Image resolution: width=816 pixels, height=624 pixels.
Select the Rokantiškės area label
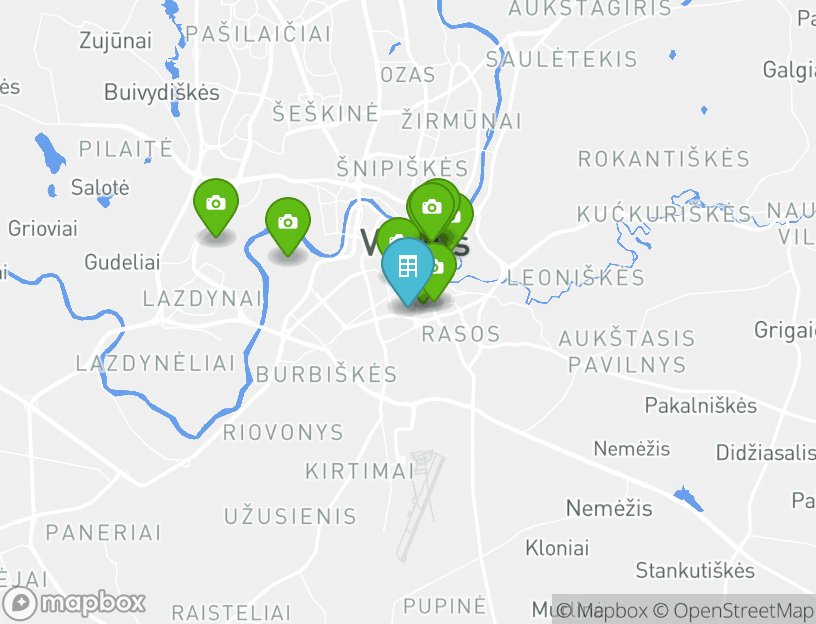coord(664,159)
